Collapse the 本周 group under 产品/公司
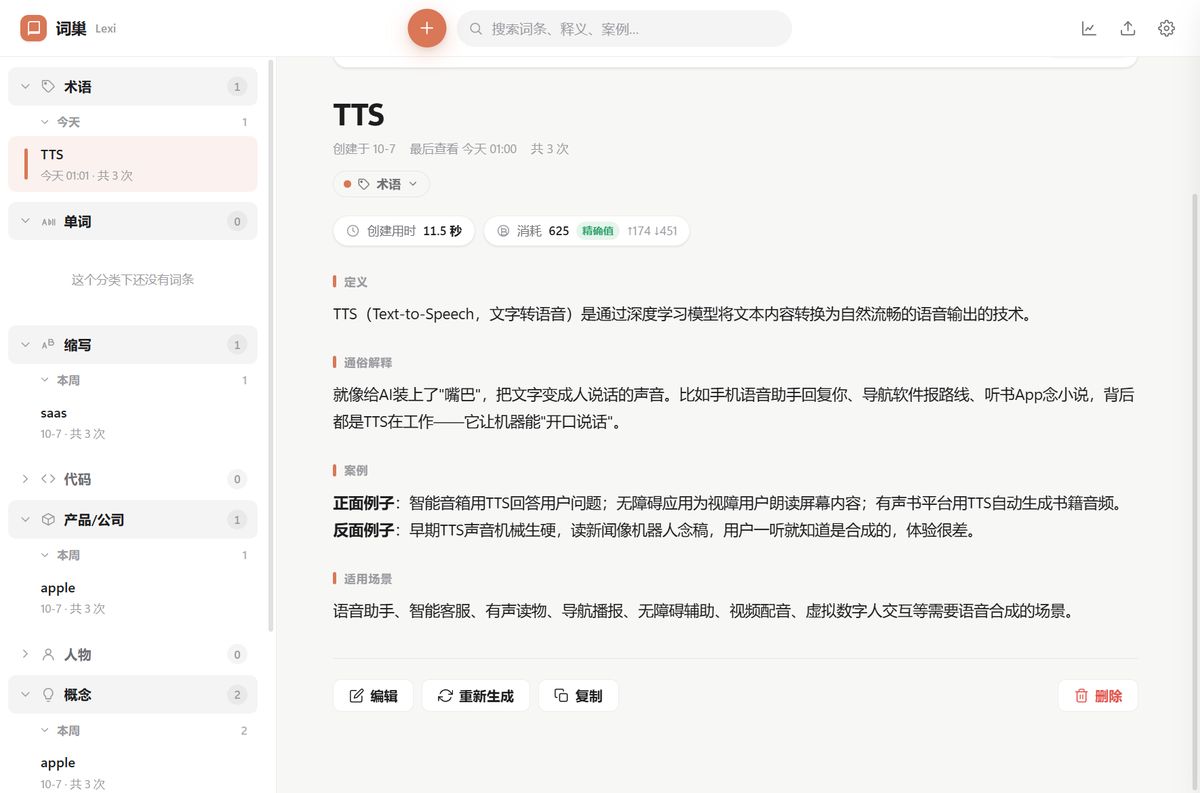The width and height of the screenshot is (1200, 793). [x=44, y=555]
